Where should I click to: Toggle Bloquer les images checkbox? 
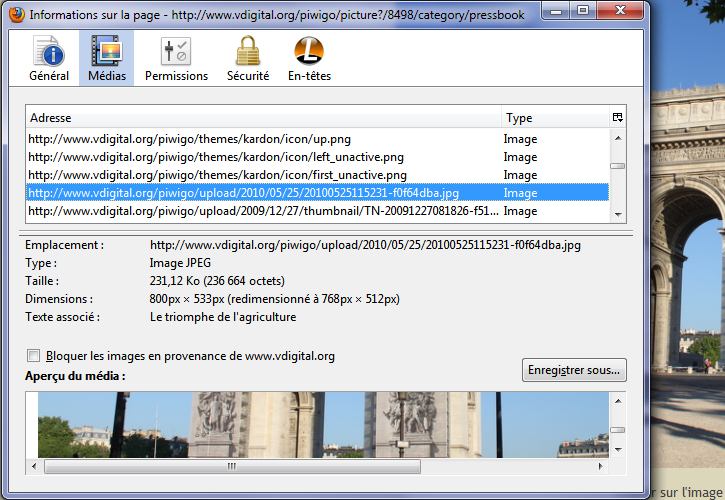pyautogui.click(x=35, y=356)
